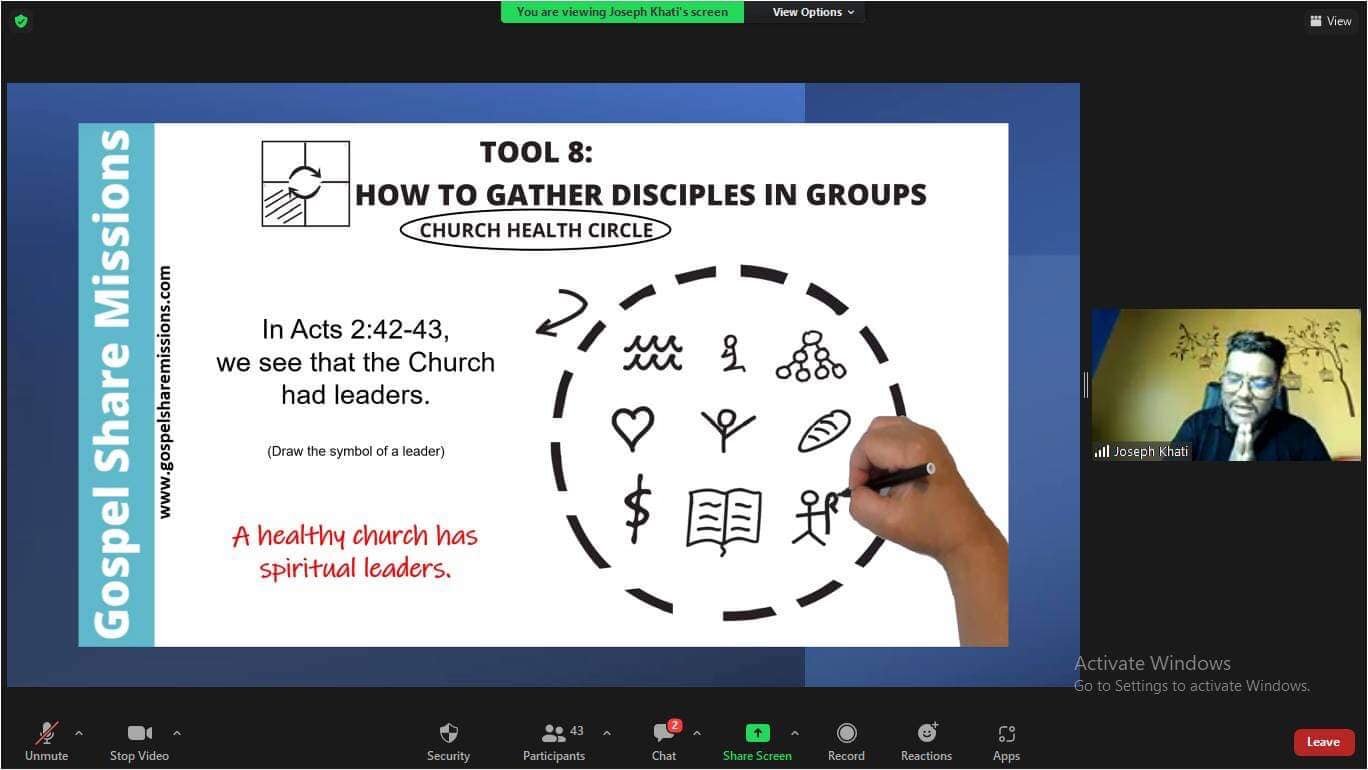
Task: Select Joseph Khati's video thumbnail
Action: (1226, 385)
